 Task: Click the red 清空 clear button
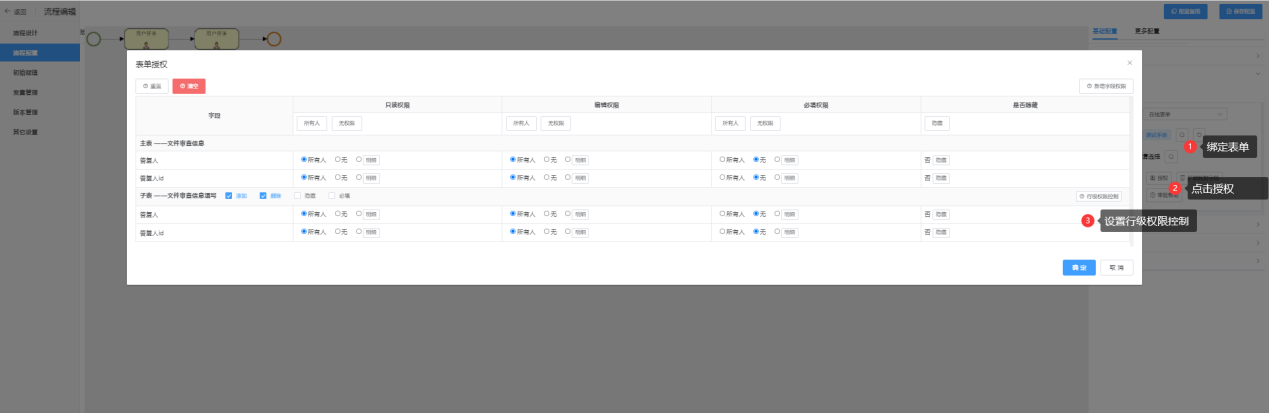point(188,87)
